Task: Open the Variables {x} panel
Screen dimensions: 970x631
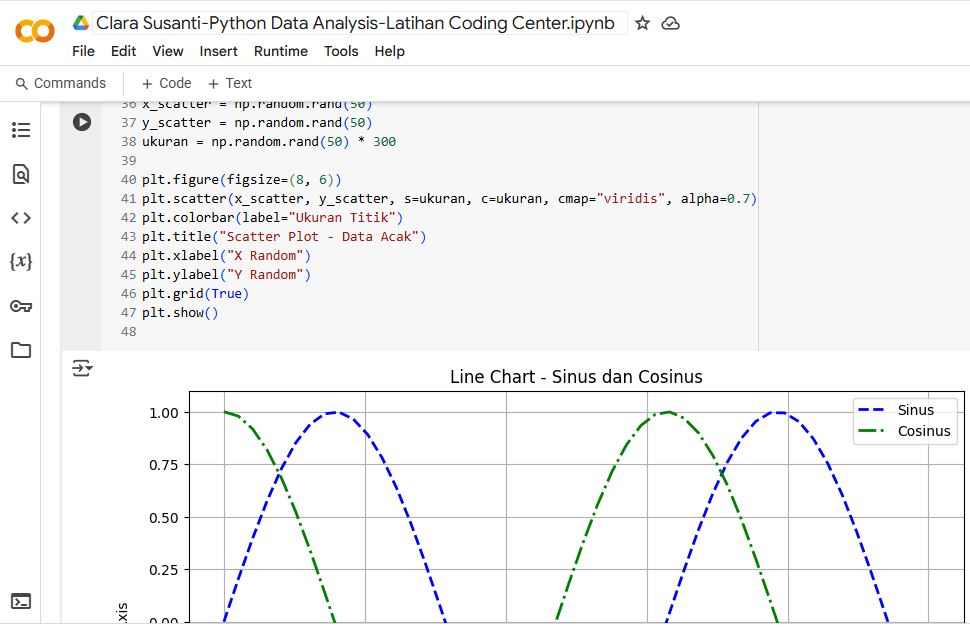Action: (21, 262)
